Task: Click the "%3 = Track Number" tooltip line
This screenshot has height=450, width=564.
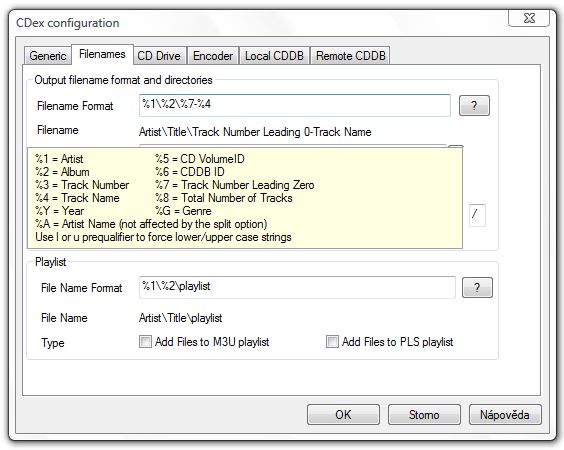Action: click(x=82, y=185)
